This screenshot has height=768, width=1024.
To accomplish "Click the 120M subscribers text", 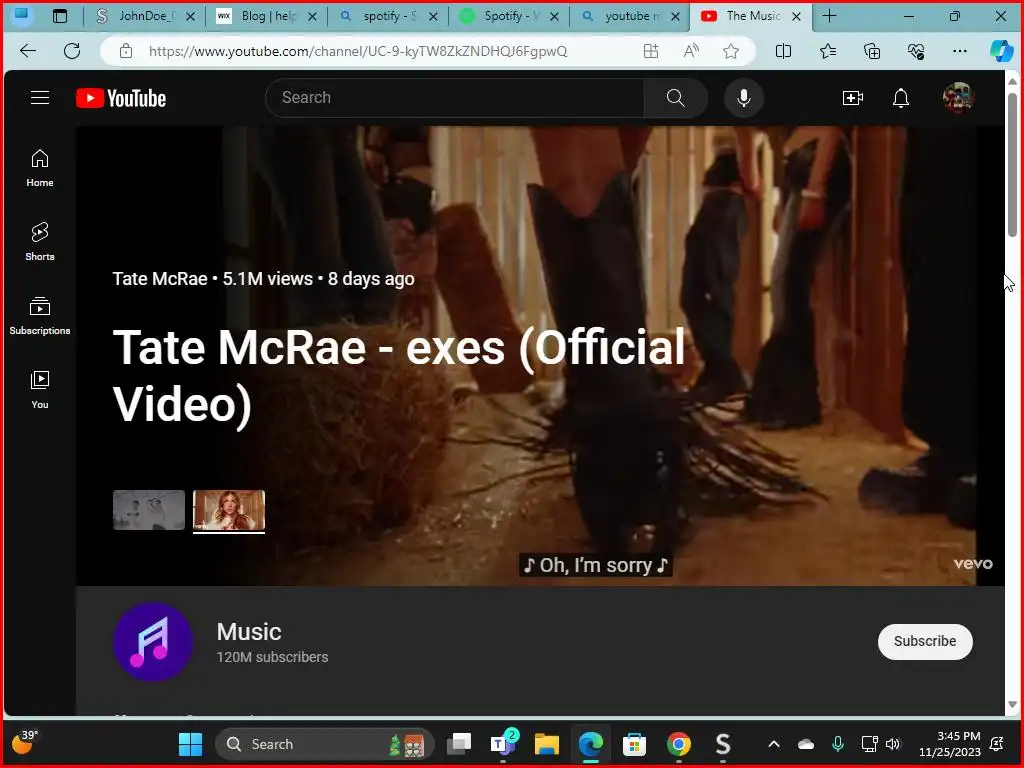I will pos(272,657).
